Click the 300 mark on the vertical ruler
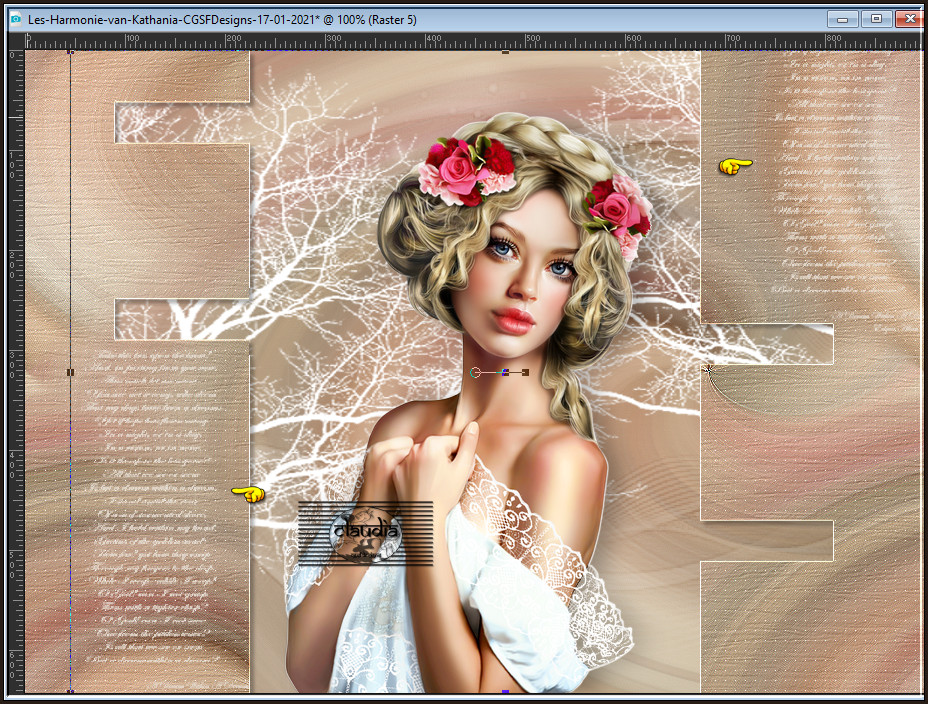Image resolution: width=928 pixels, height=704 pixels. click(x=12, y=366)
